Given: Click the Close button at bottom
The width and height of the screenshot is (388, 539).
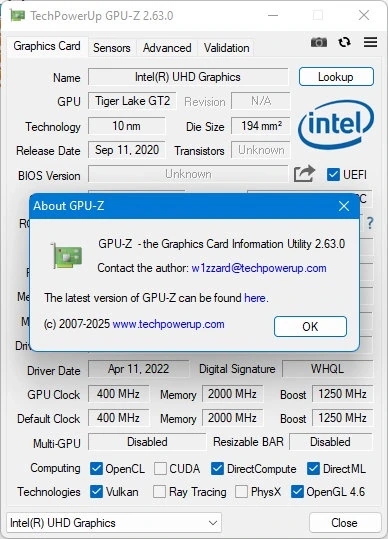Looking at the screenshot, I should tap(344, 523).
